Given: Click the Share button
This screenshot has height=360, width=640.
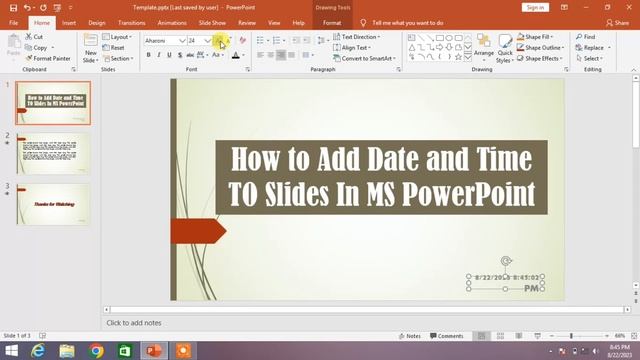Looking at the screenshot, I should 618,23.
